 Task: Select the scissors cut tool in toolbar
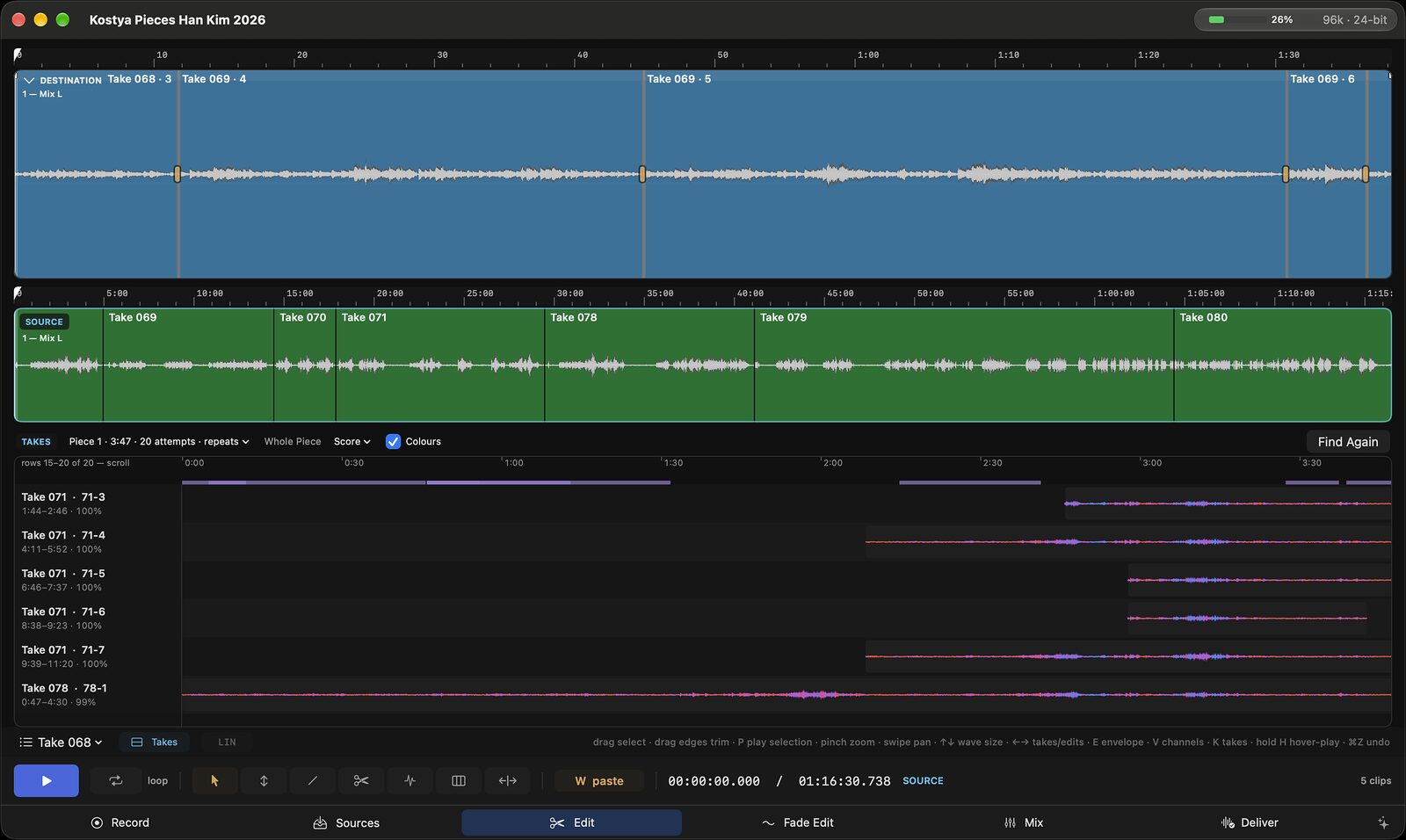(361, 780)
